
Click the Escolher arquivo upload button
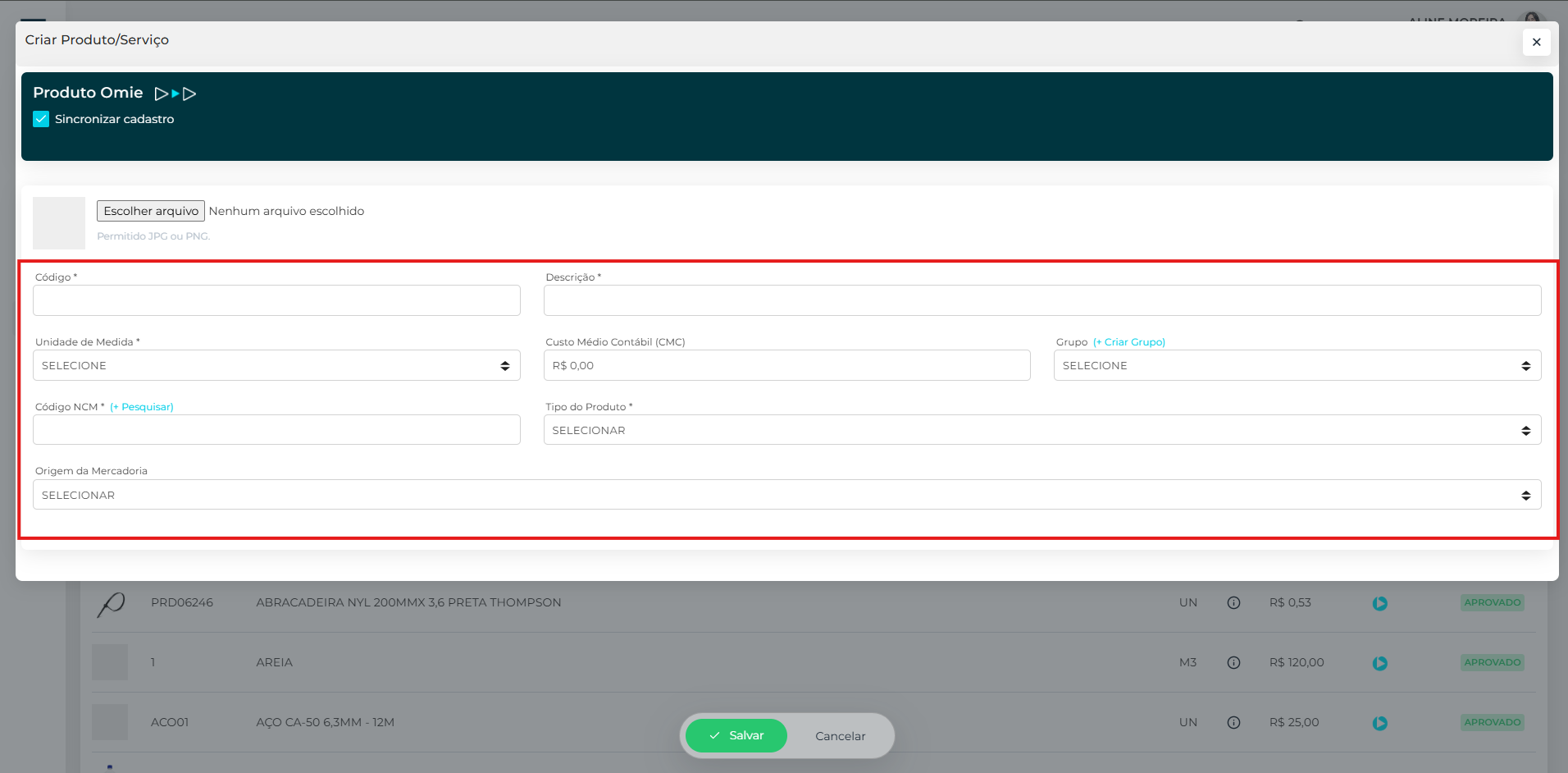(x=151, y=211)
